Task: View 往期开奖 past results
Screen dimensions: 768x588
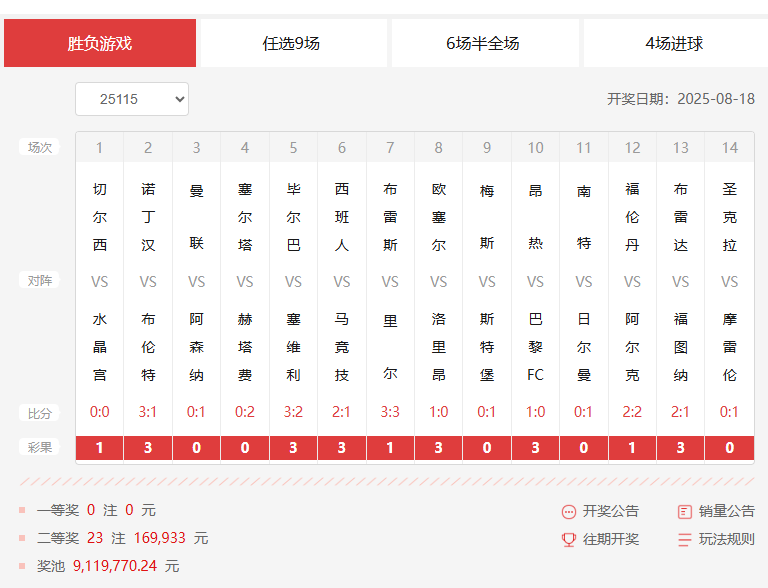Action: [x=611, y=540]
